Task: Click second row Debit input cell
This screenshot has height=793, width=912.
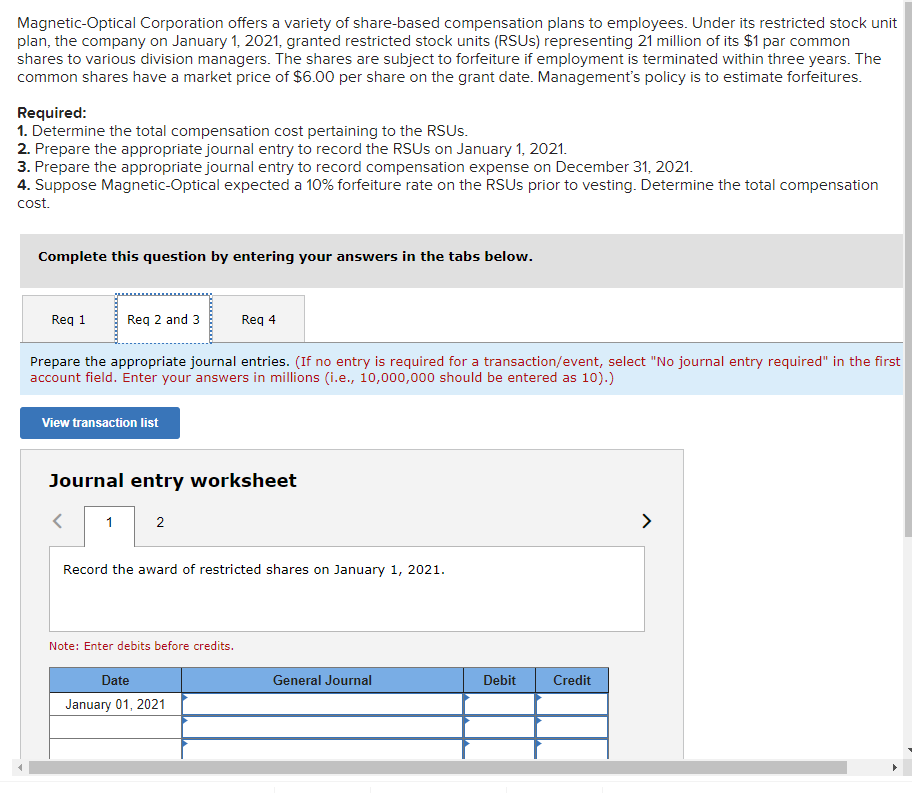Action: coord(500,727)
